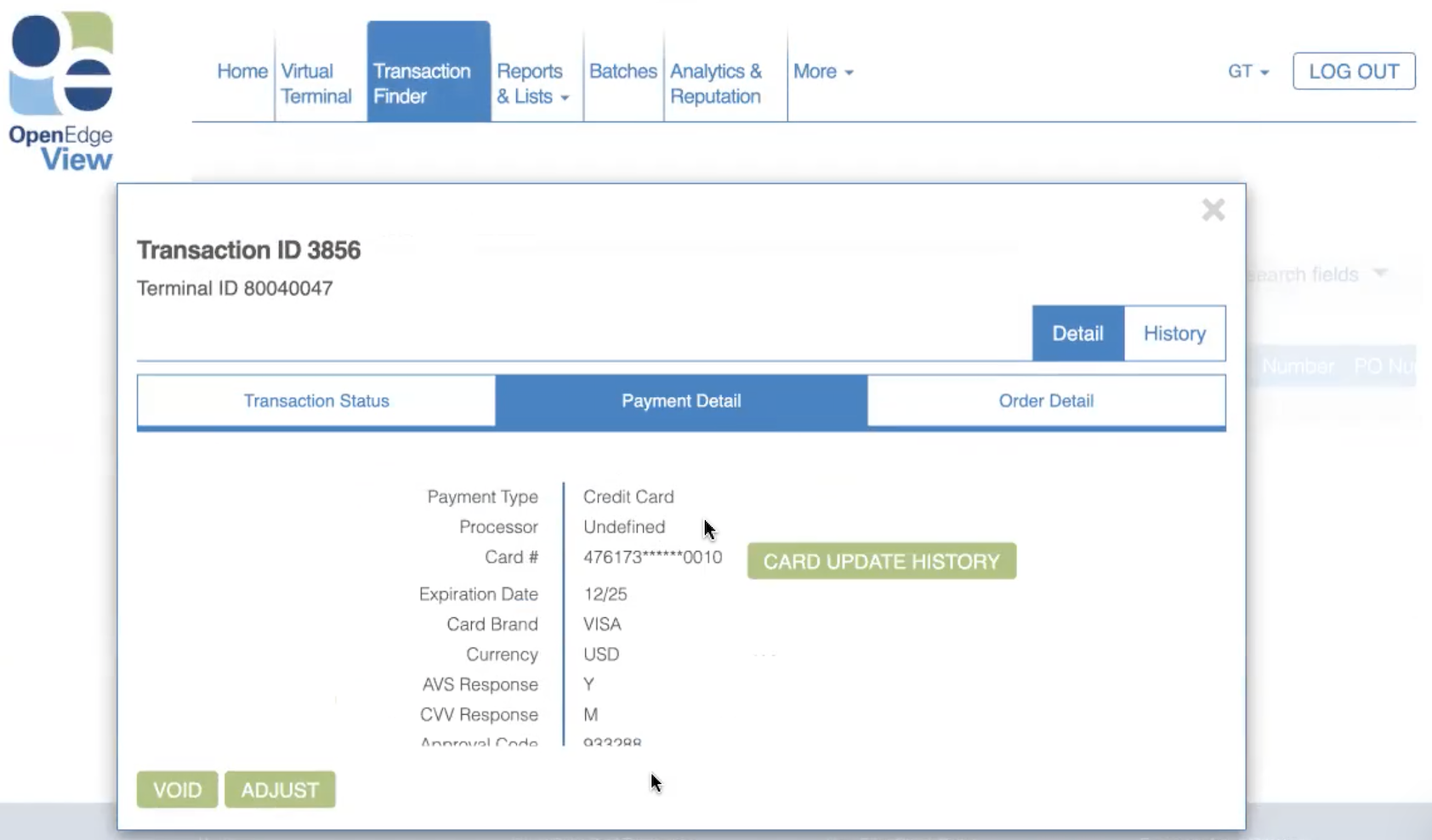
Task: Open the Transaction Status tab
Action: pos(316,400)
